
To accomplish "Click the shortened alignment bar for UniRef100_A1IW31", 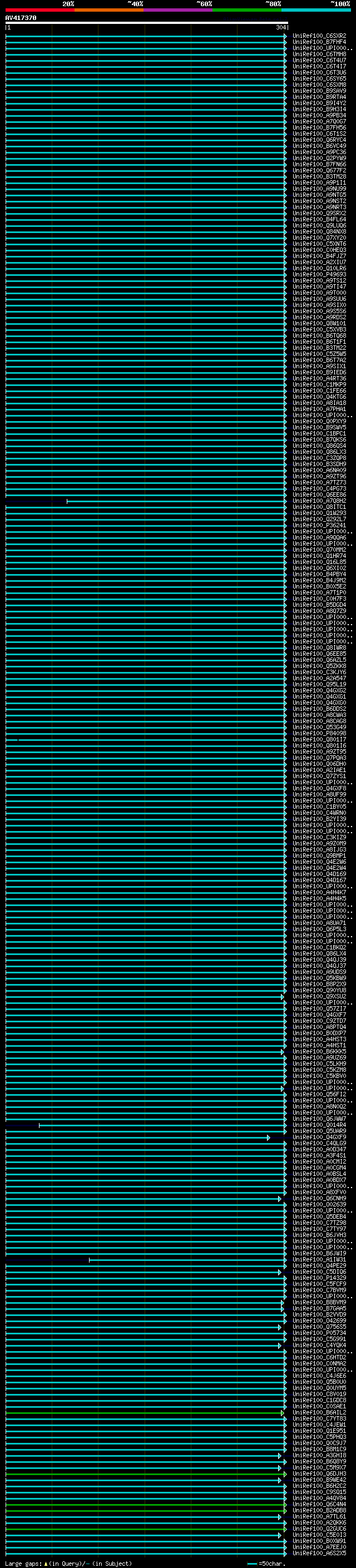I will 187,1260.
